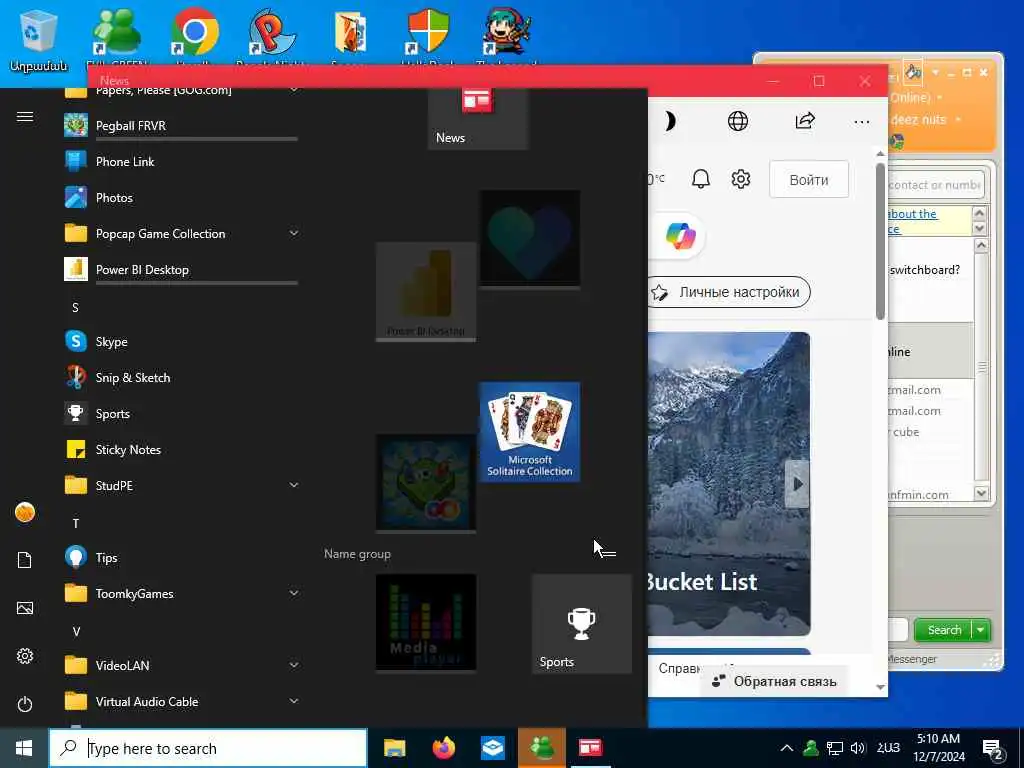
Task: Click Личные настройки personalization button
Action: coord(729,292)
